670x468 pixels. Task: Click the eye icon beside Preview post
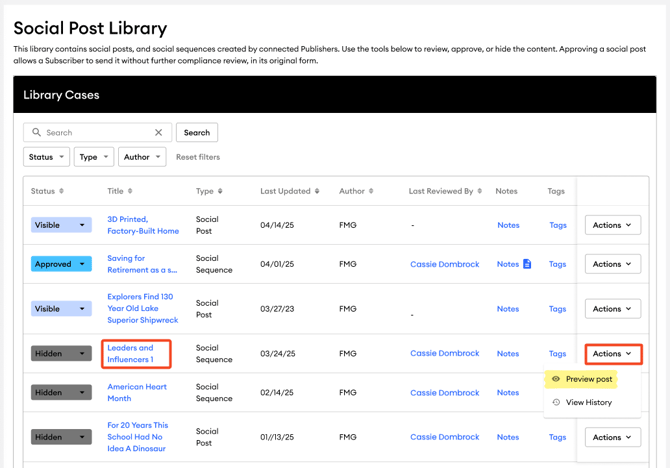[x=556, y=379]
